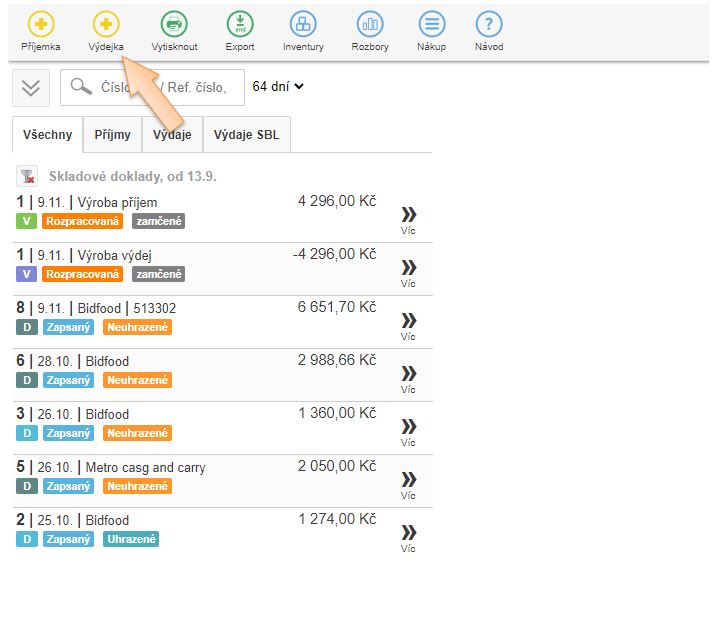
Task: Click Uhrazené badge on document 2
Action: click(130, 539)
